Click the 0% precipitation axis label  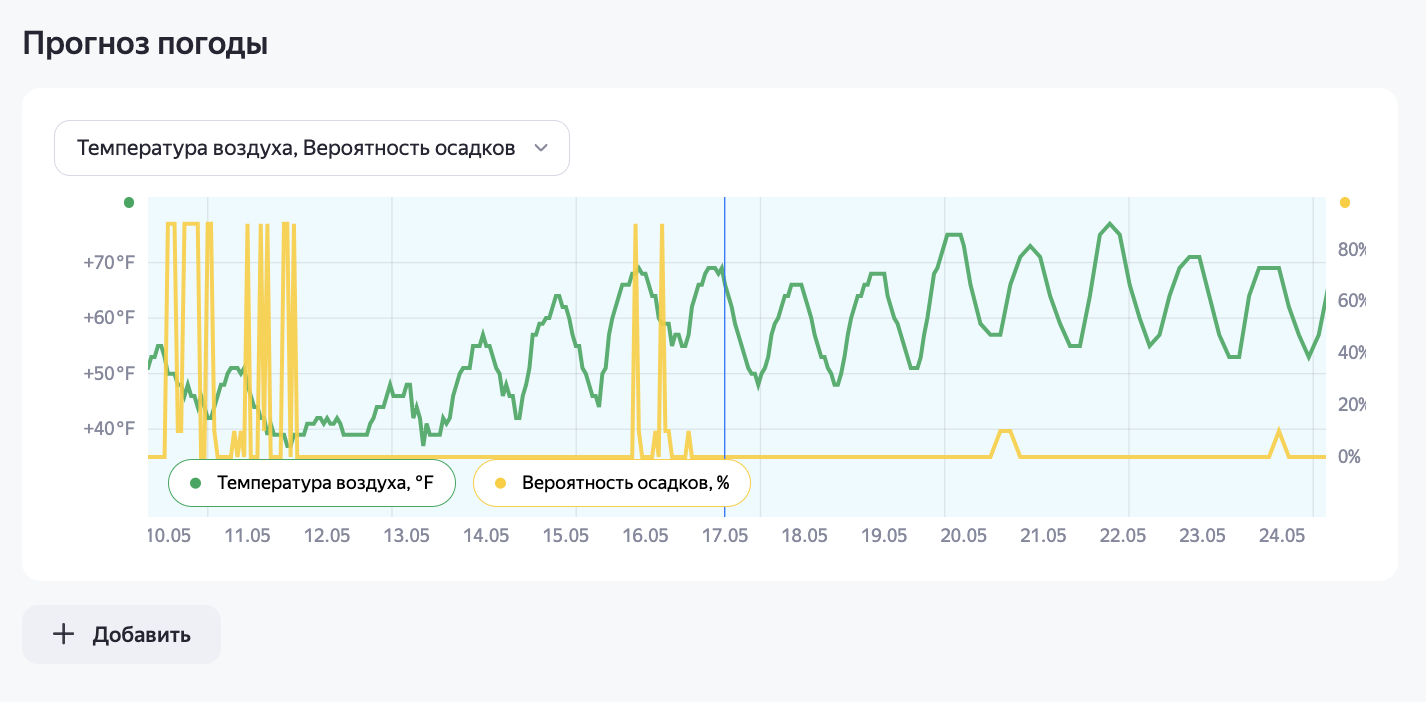coord(1349,457)
